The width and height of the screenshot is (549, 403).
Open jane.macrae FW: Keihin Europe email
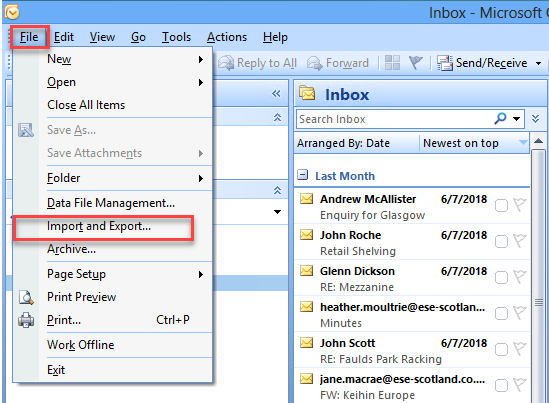pos(412,386)
